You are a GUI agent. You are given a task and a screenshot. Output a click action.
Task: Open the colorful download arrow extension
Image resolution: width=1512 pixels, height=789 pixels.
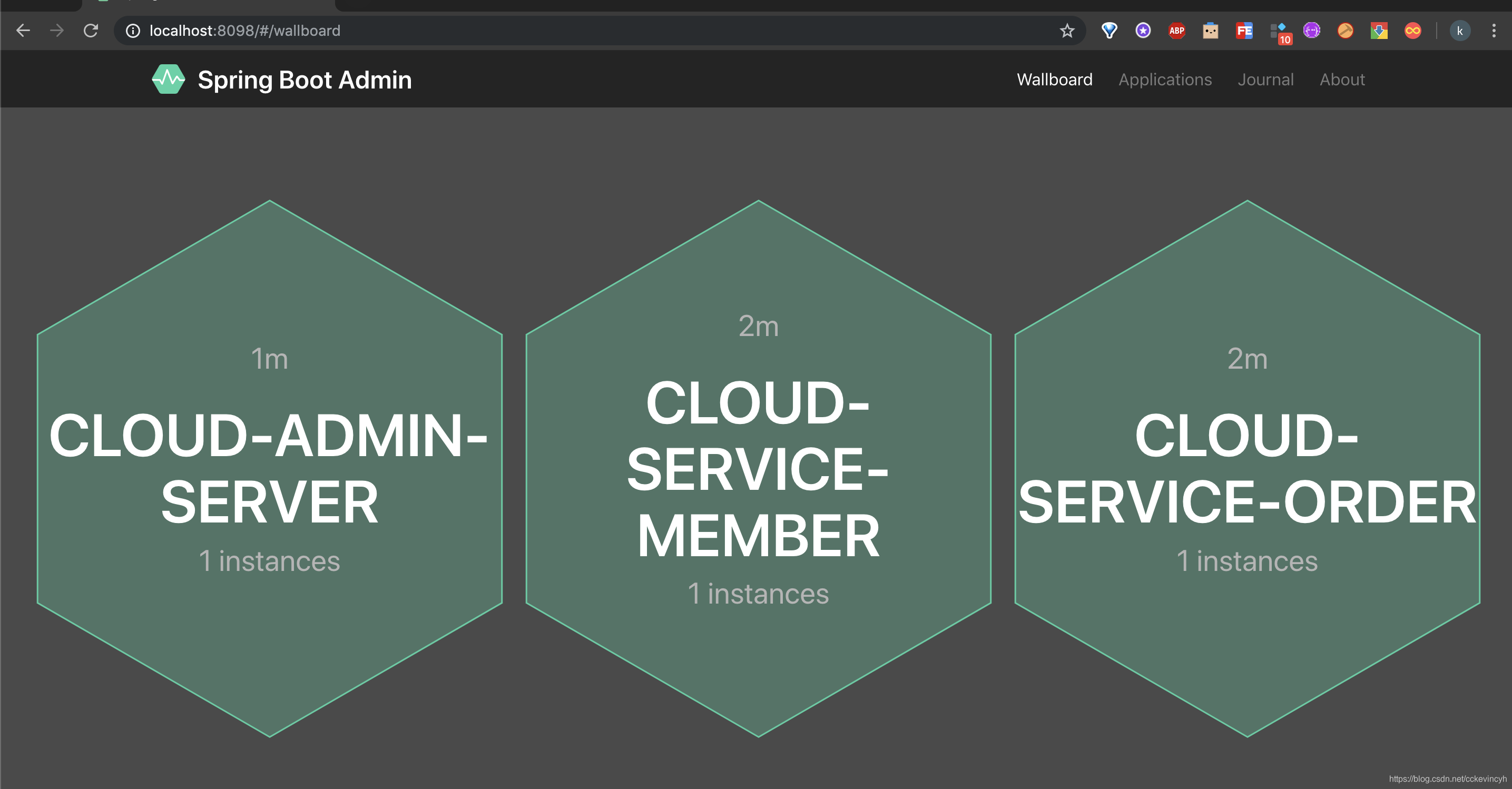[x=1379, y=31]
